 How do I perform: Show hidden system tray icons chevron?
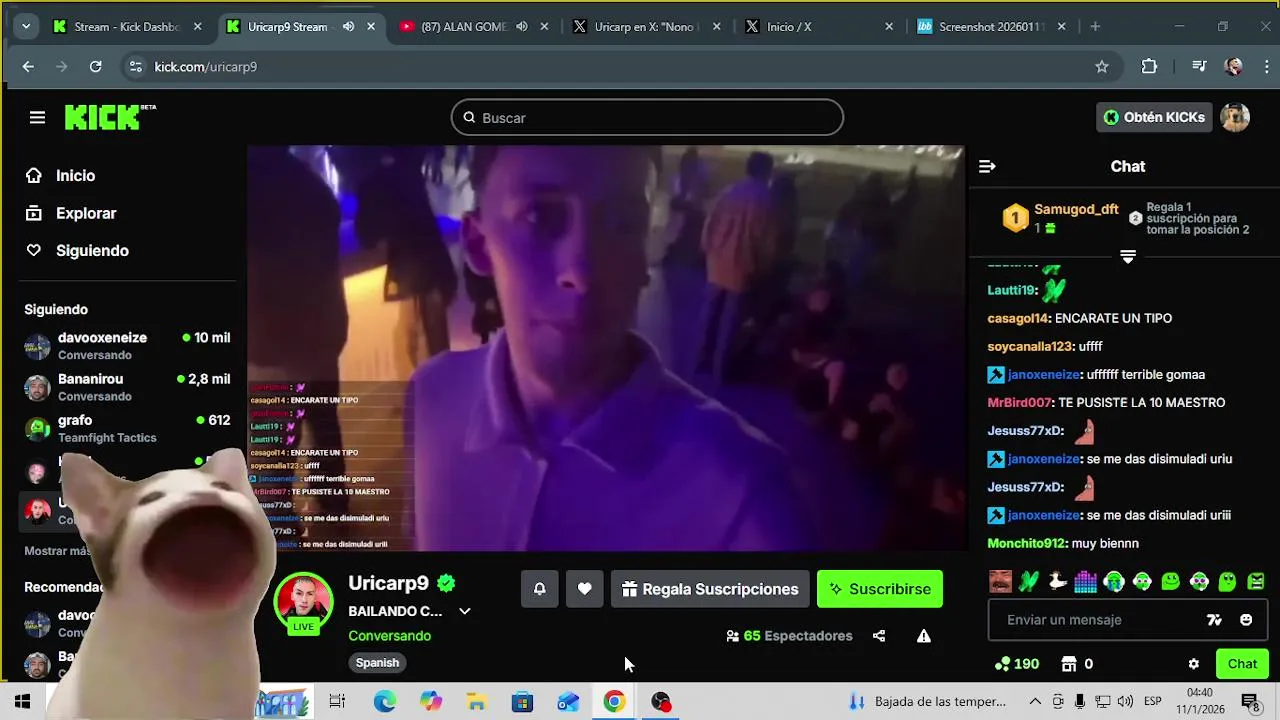pos(1035,702)
